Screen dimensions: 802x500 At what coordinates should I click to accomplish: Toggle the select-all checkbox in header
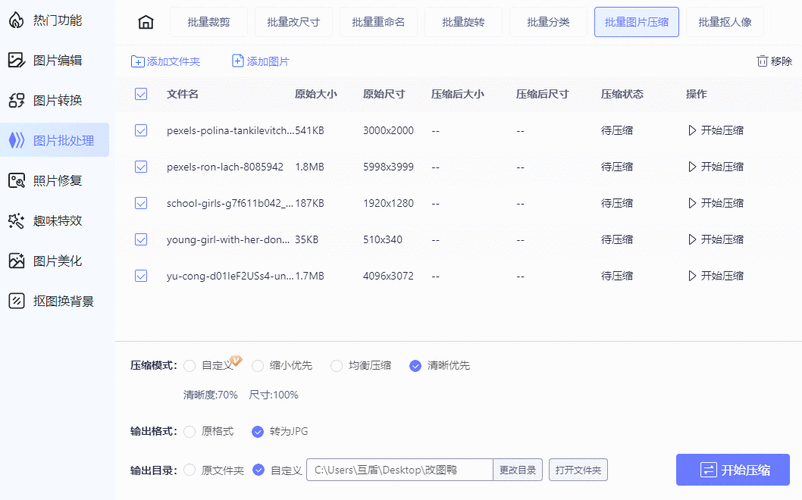tap(141, 94)
